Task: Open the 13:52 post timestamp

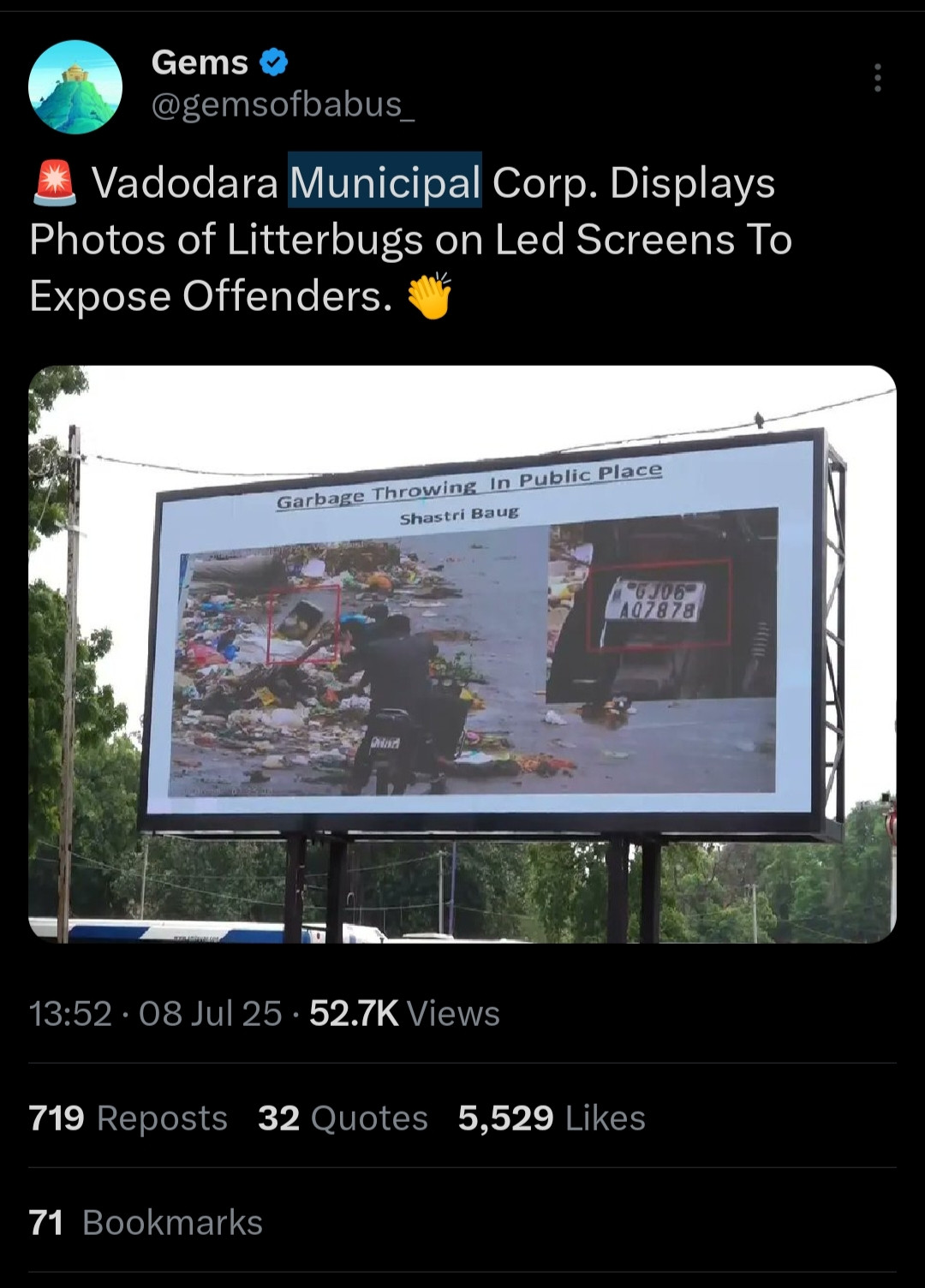Action: tap(70, 1013)
